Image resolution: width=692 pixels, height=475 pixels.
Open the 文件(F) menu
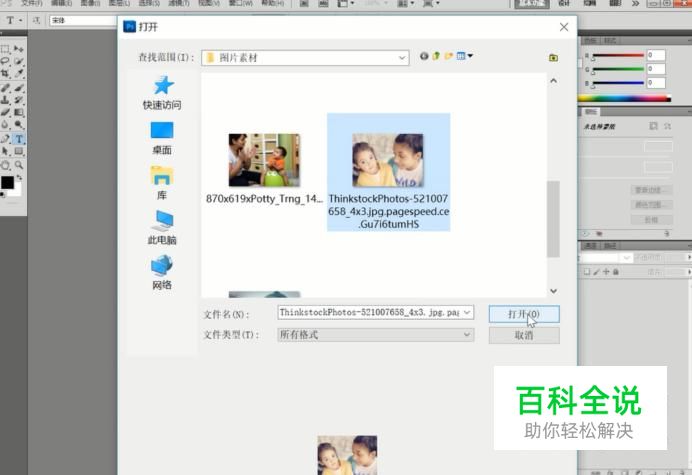coord(31,3)
